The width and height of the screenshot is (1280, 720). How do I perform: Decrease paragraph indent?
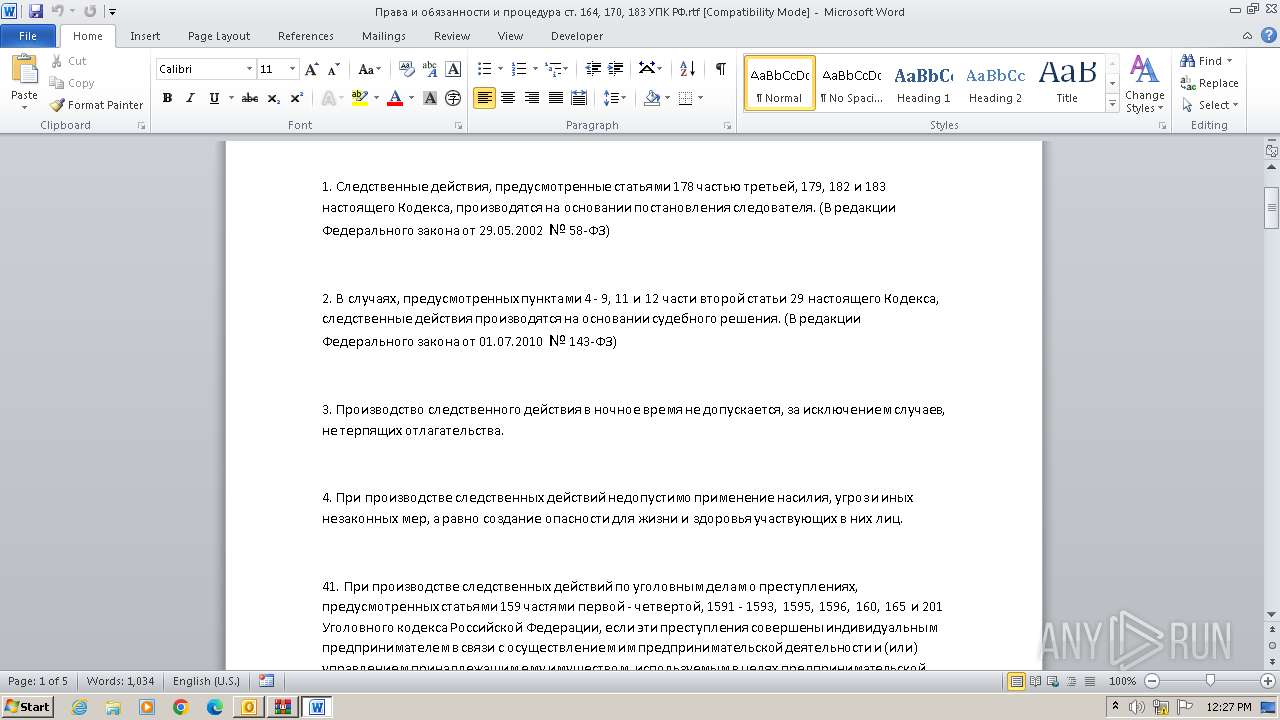coord(593,69)
